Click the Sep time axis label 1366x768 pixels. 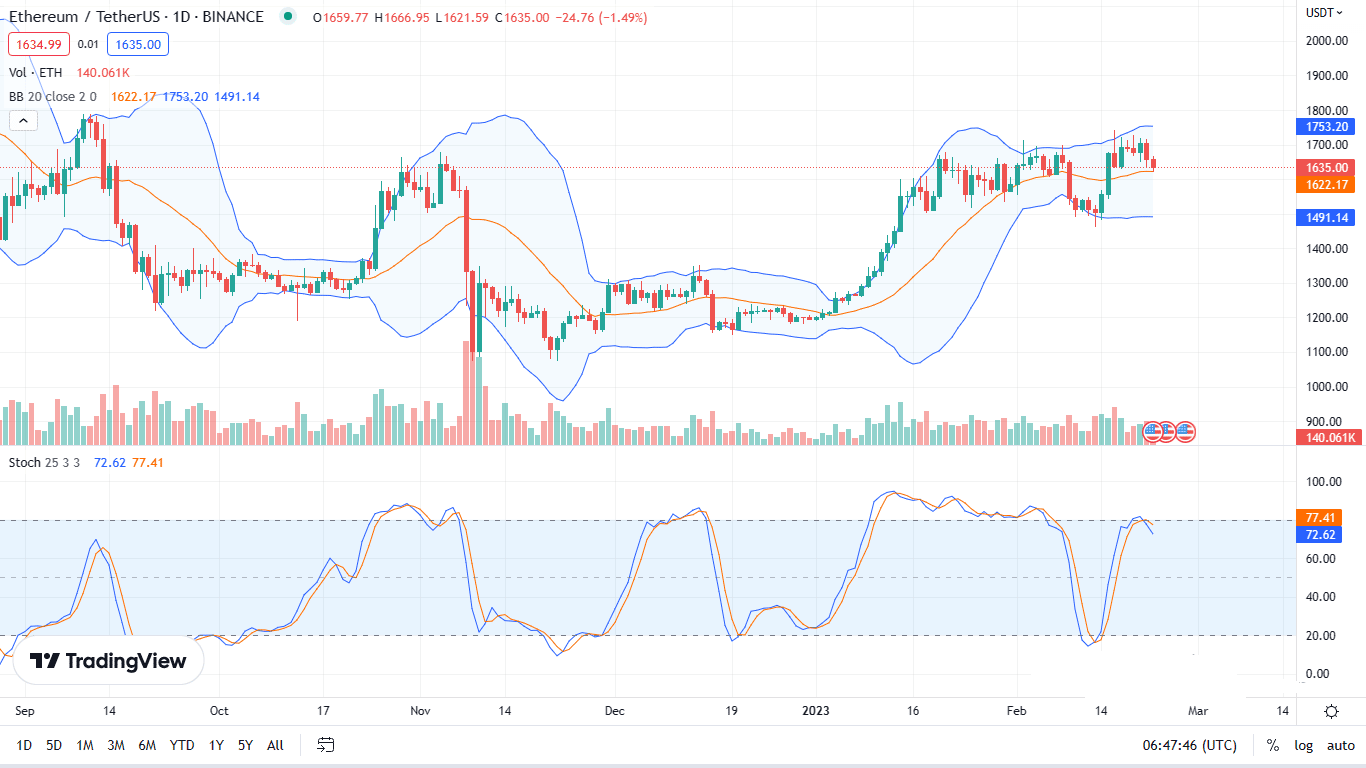pyautogui.click(x=25, y=711)
